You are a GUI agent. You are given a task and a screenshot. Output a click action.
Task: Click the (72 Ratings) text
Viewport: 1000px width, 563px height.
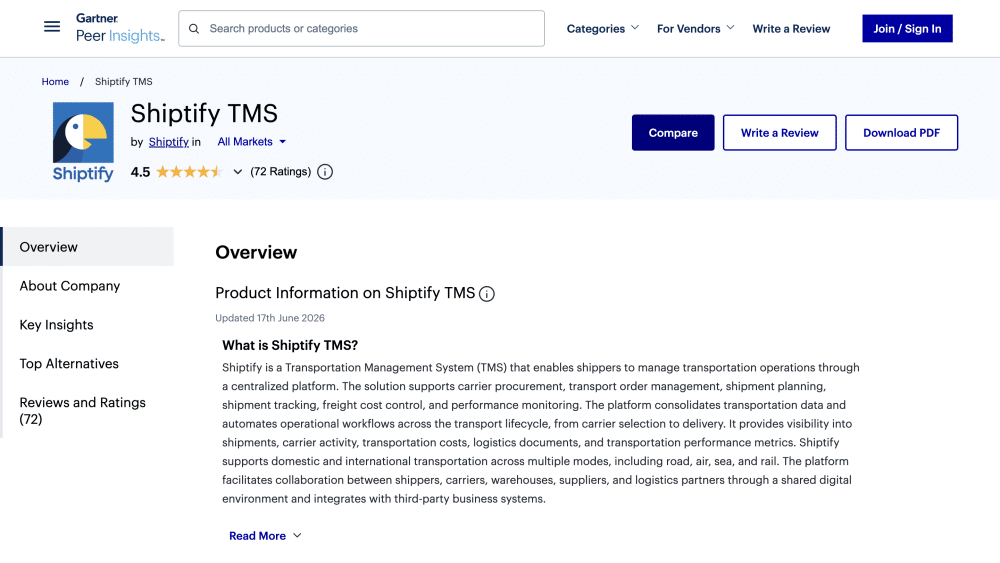coord(281,172)
